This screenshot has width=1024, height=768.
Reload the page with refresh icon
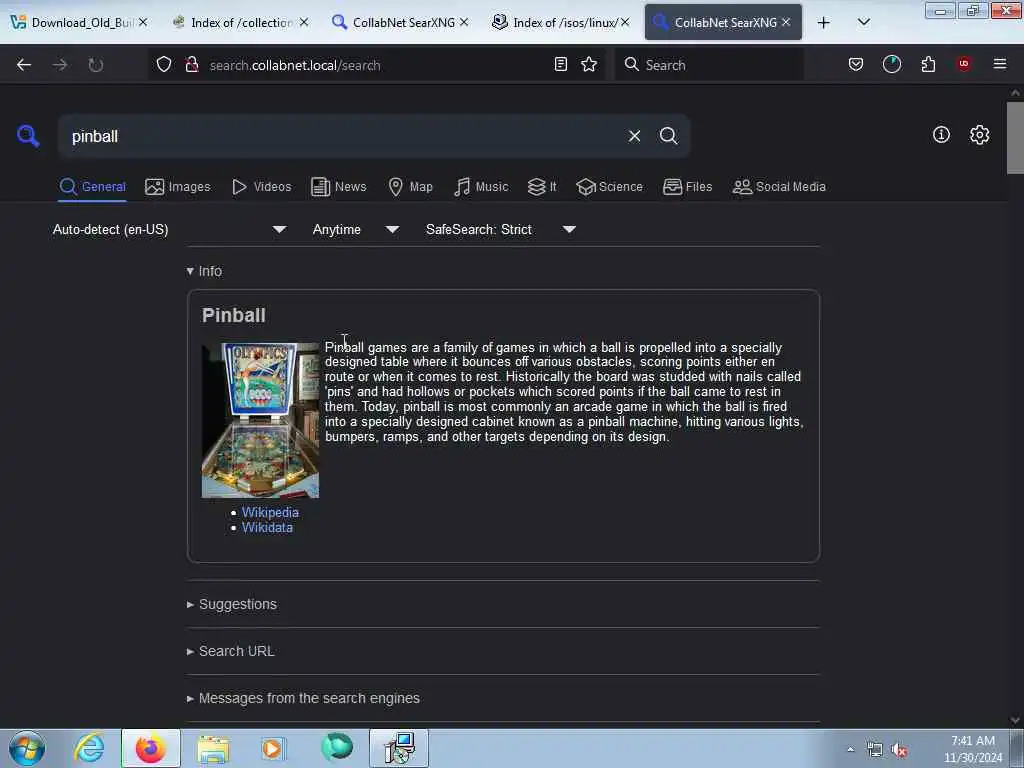(x=96, y=65)
